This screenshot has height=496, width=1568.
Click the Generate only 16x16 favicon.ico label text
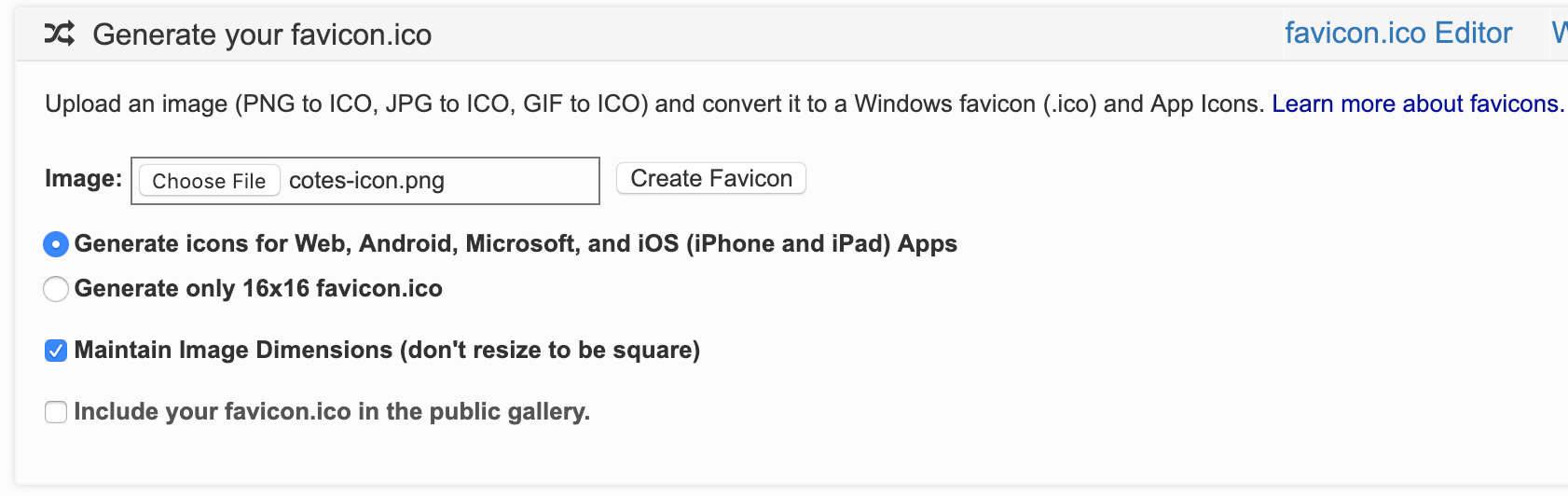coord(258,289)
